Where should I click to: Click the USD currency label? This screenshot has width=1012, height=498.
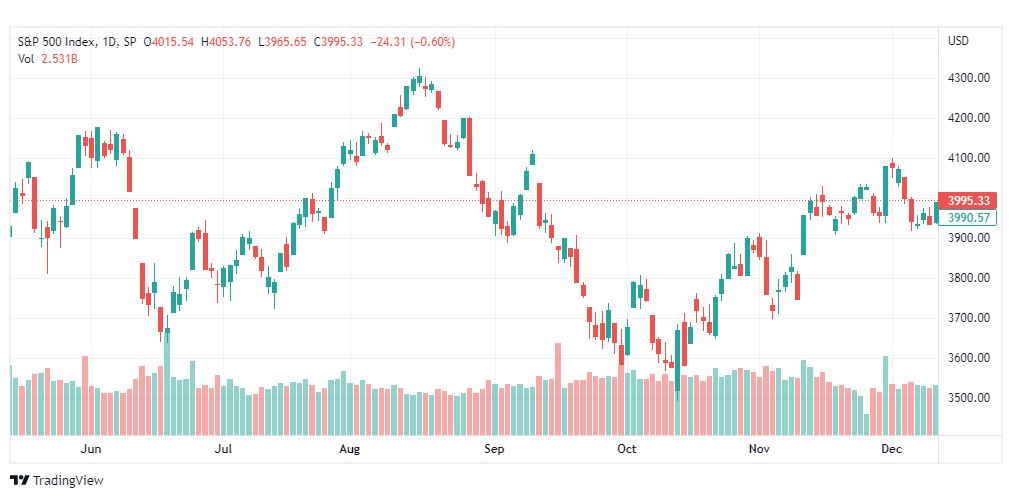coord(958,41)
